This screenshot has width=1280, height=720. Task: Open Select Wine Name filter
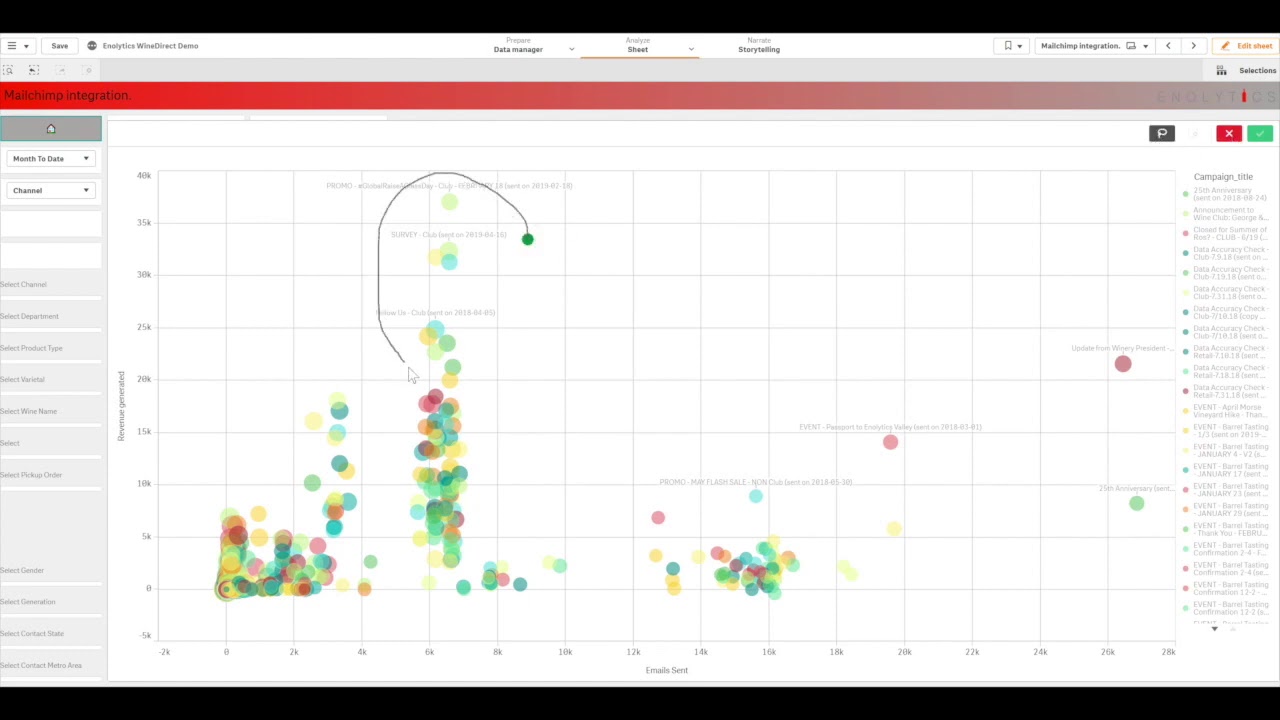click(50, 412)
